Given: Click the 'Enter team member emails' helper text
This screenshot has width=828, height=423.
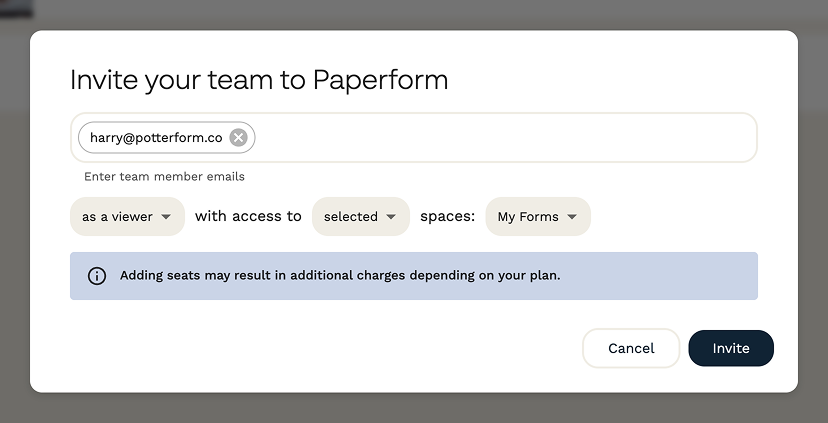Looking at the screenshot, I should 164,176.
